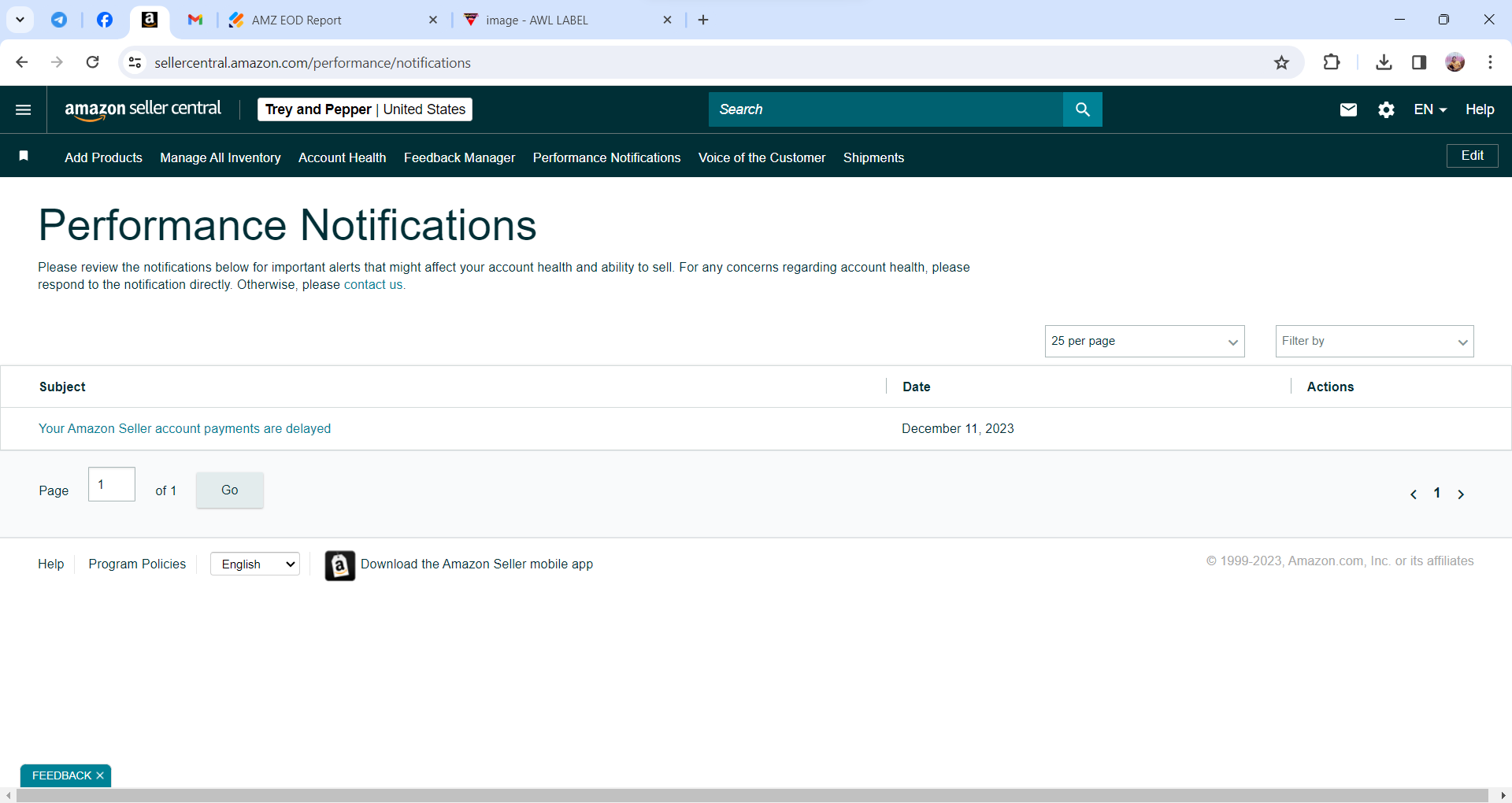This screenshot has width=1512, height=803.
Task: Click the December 11, 2023 date cell
Action: [x=958, y=428]
